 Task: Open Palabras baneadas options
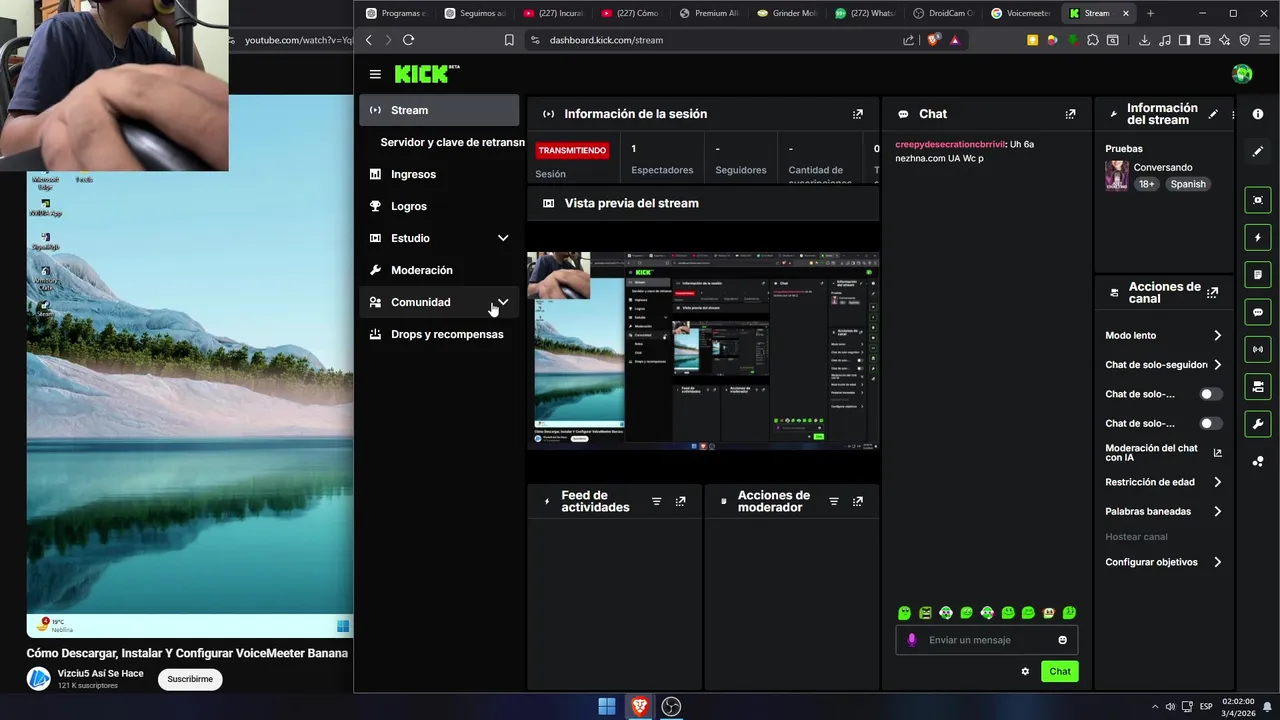1163,511
